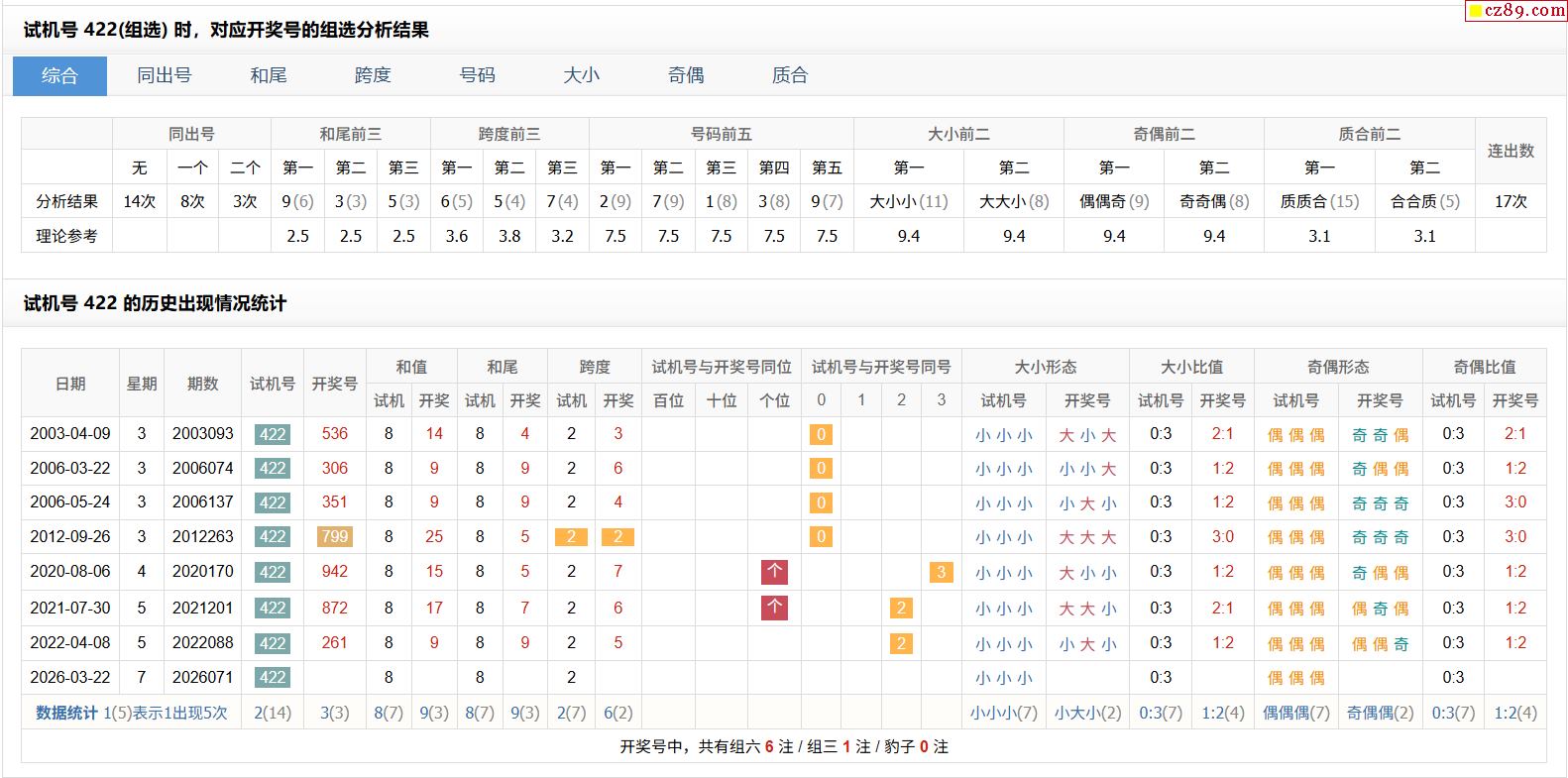Click orange 试机 跨度 badge in 2012263 row
Screen dimensions: 1568x778
coord(571,537)
